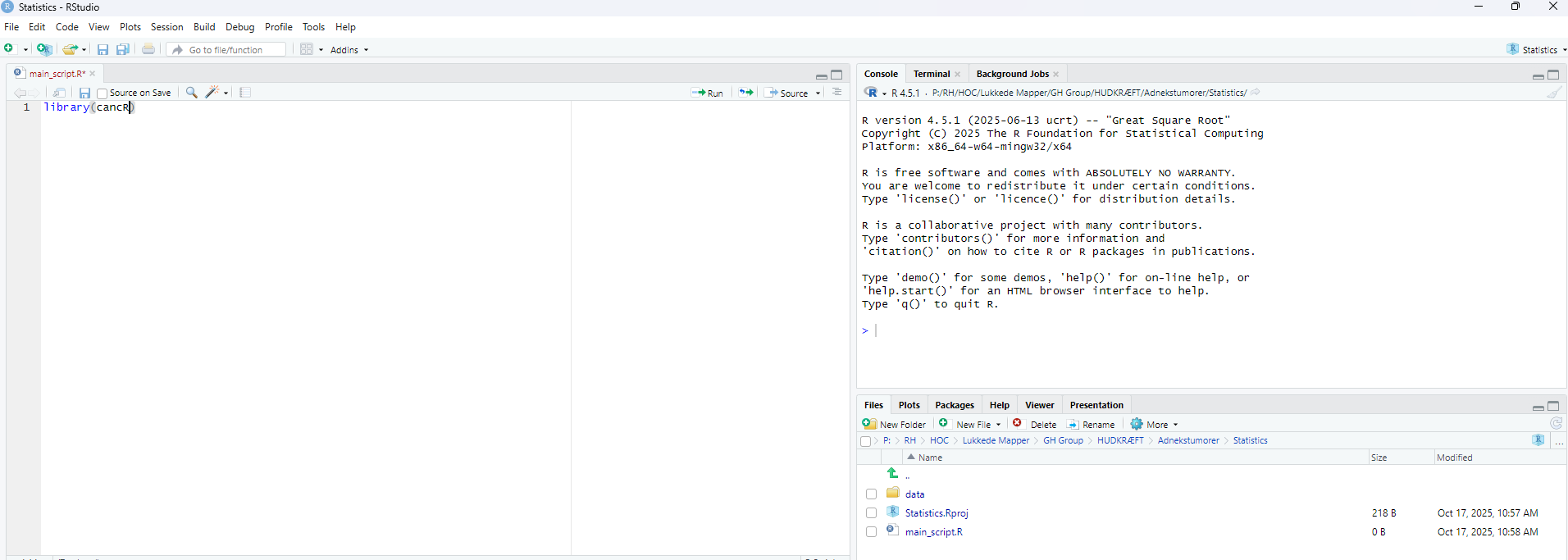Select the main_script.R file checkbox
The image size is (1568, 560).
[x=871, y=532]
